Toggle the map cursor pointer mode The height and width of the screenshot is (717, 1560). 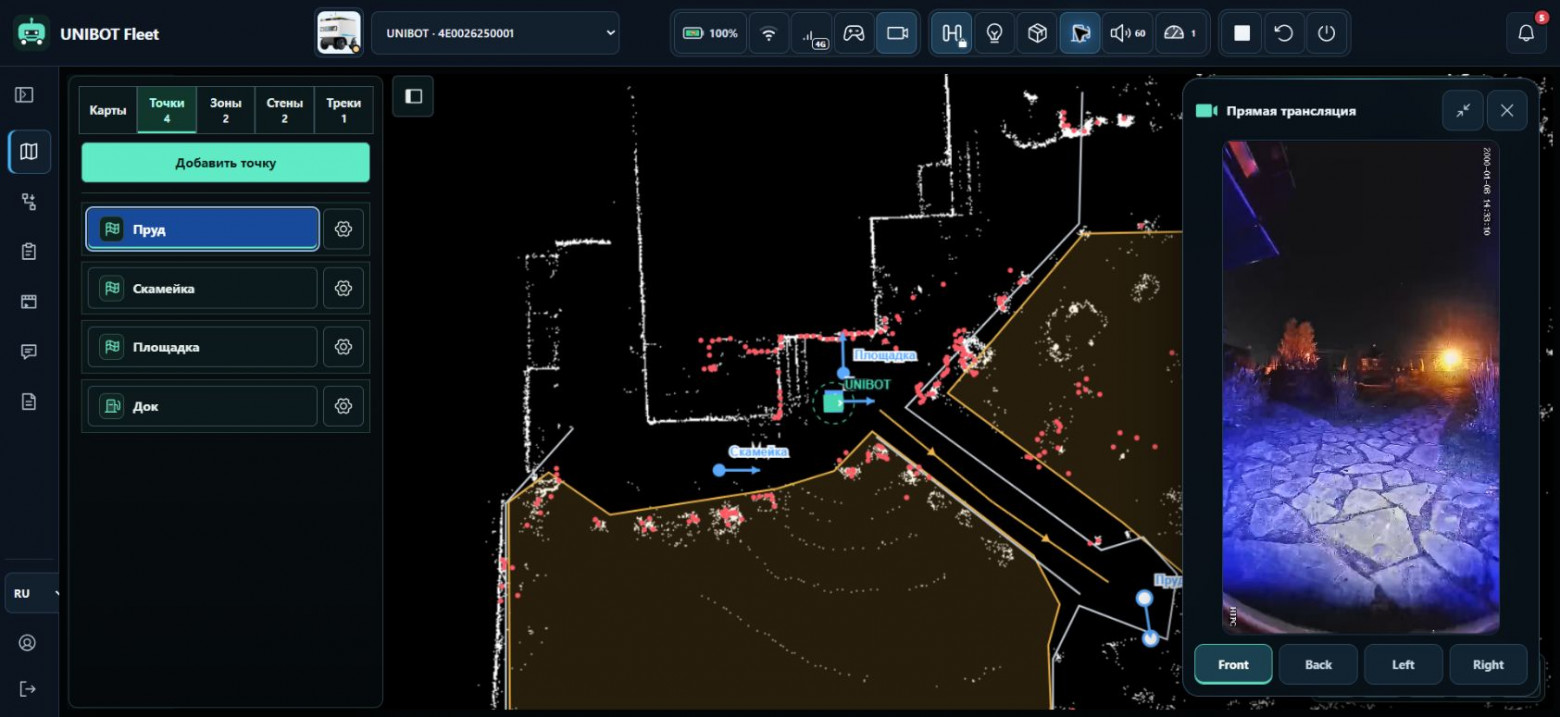[x=1080, y=33]
